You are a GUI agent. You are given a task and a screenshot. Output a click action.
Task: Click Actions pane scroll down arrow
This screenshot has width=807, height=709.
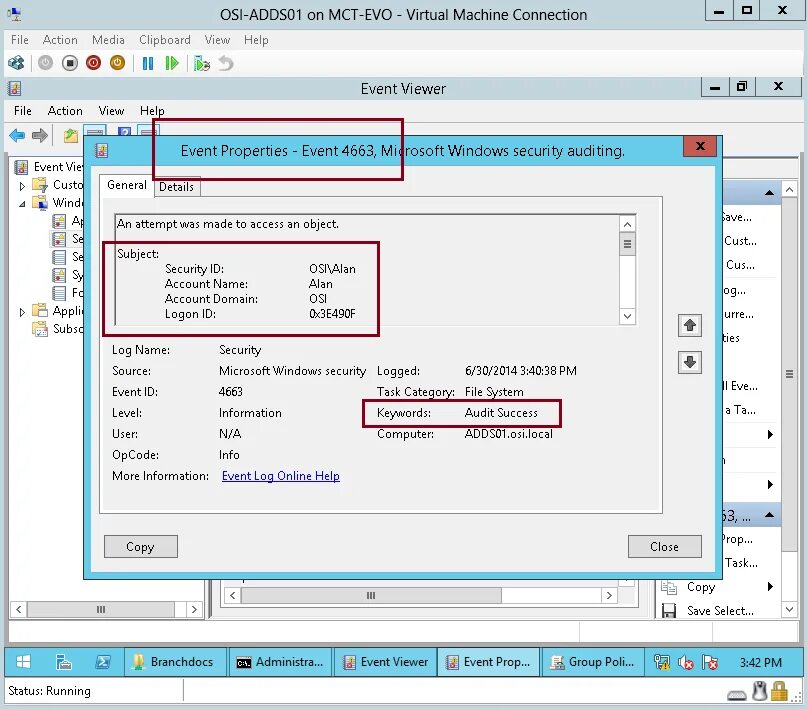pos(790,609)
